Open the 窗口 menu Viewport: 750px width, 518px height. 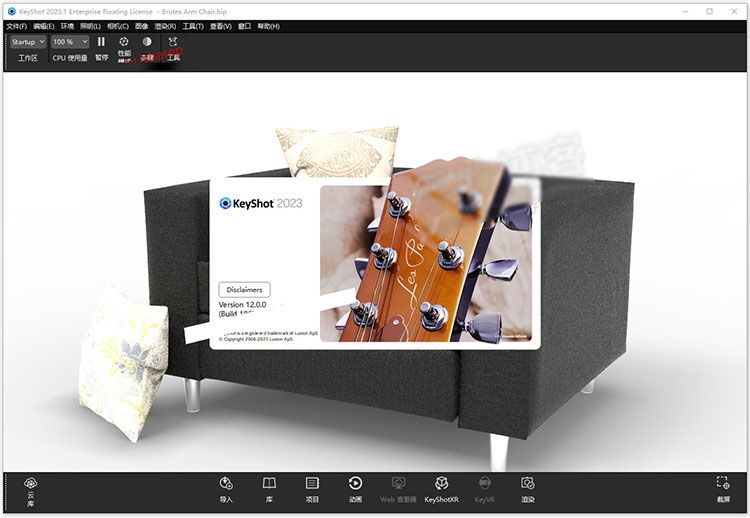244,26
